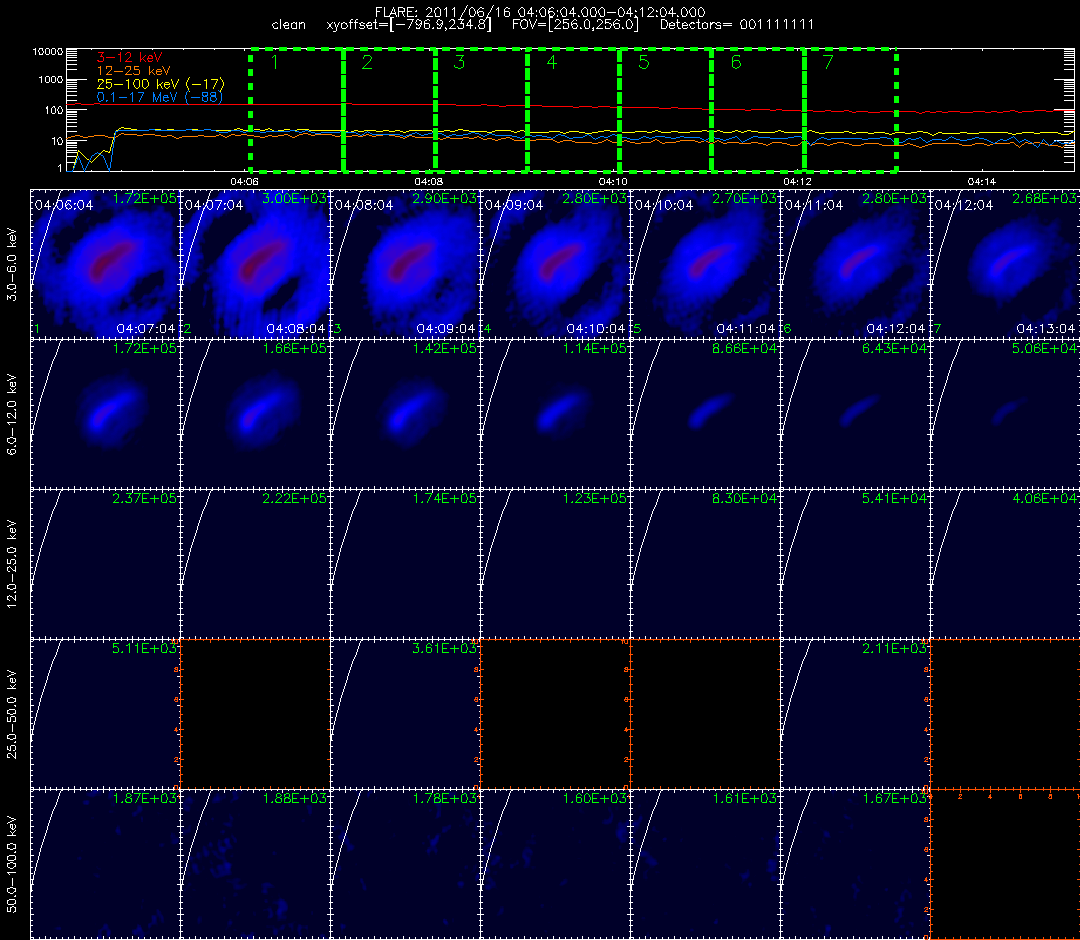Click interval number 6 in the light curve
Viewport: 1080px width, 940px height.
[736, 63]
